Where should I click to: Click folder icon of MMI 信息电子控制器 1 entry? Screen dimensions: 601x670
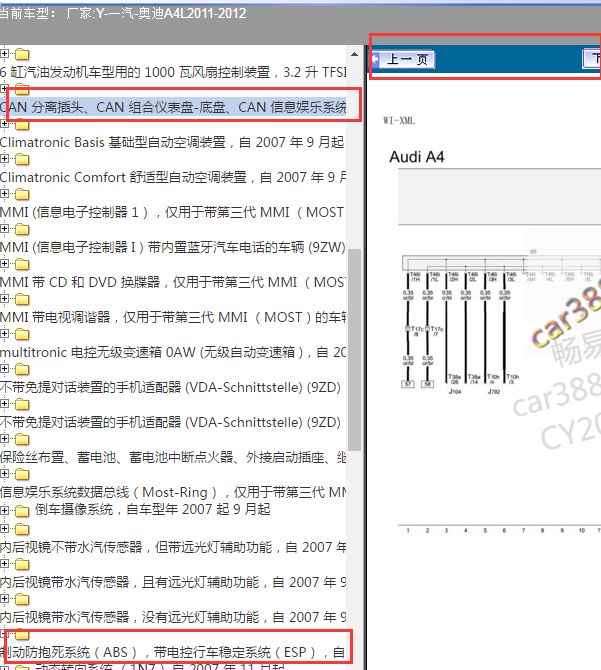[22, 195]
